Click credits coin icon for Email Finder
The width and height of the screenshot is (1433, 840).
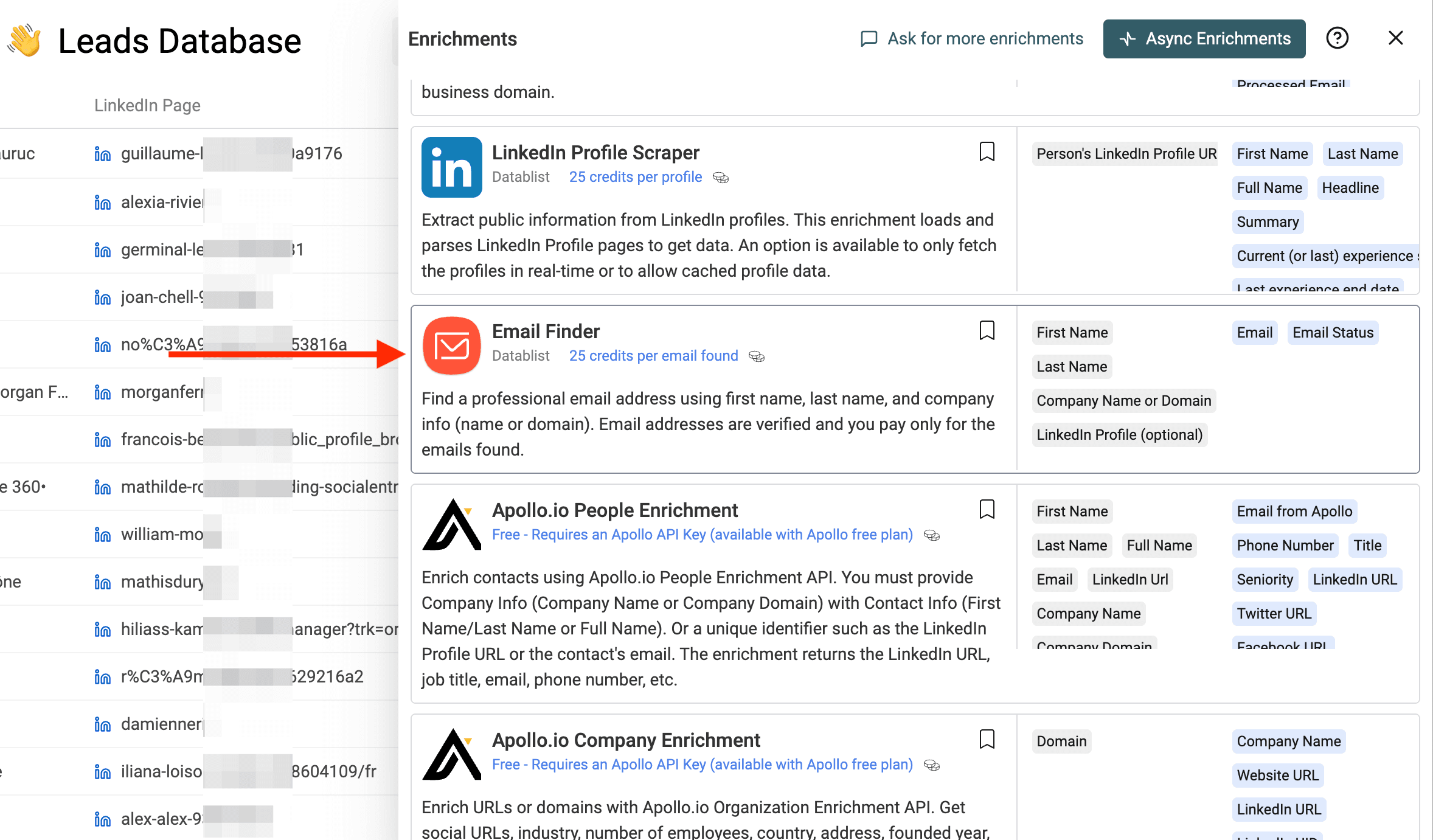757,356
